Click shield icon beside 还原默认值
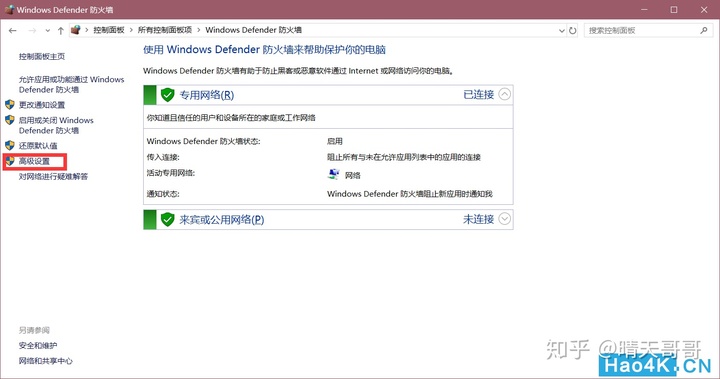 tap(10, 145)
